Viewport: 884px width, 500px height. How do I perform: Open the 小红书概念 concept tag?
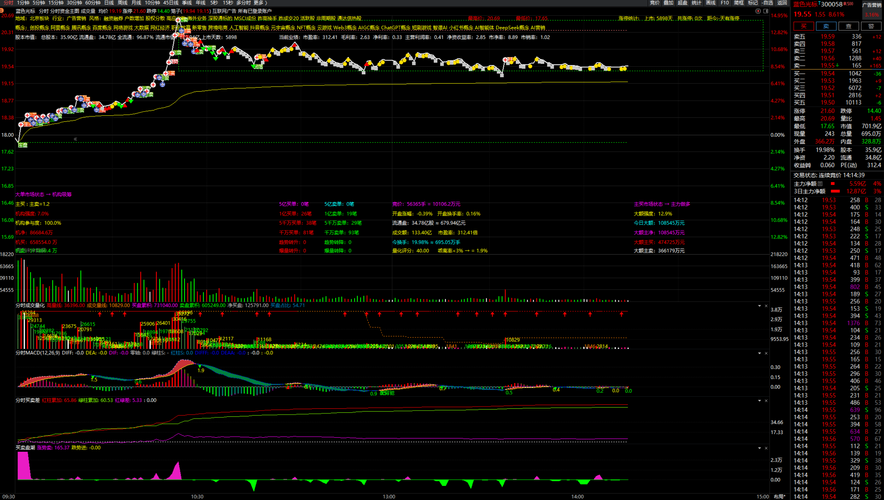pos(459,27)
